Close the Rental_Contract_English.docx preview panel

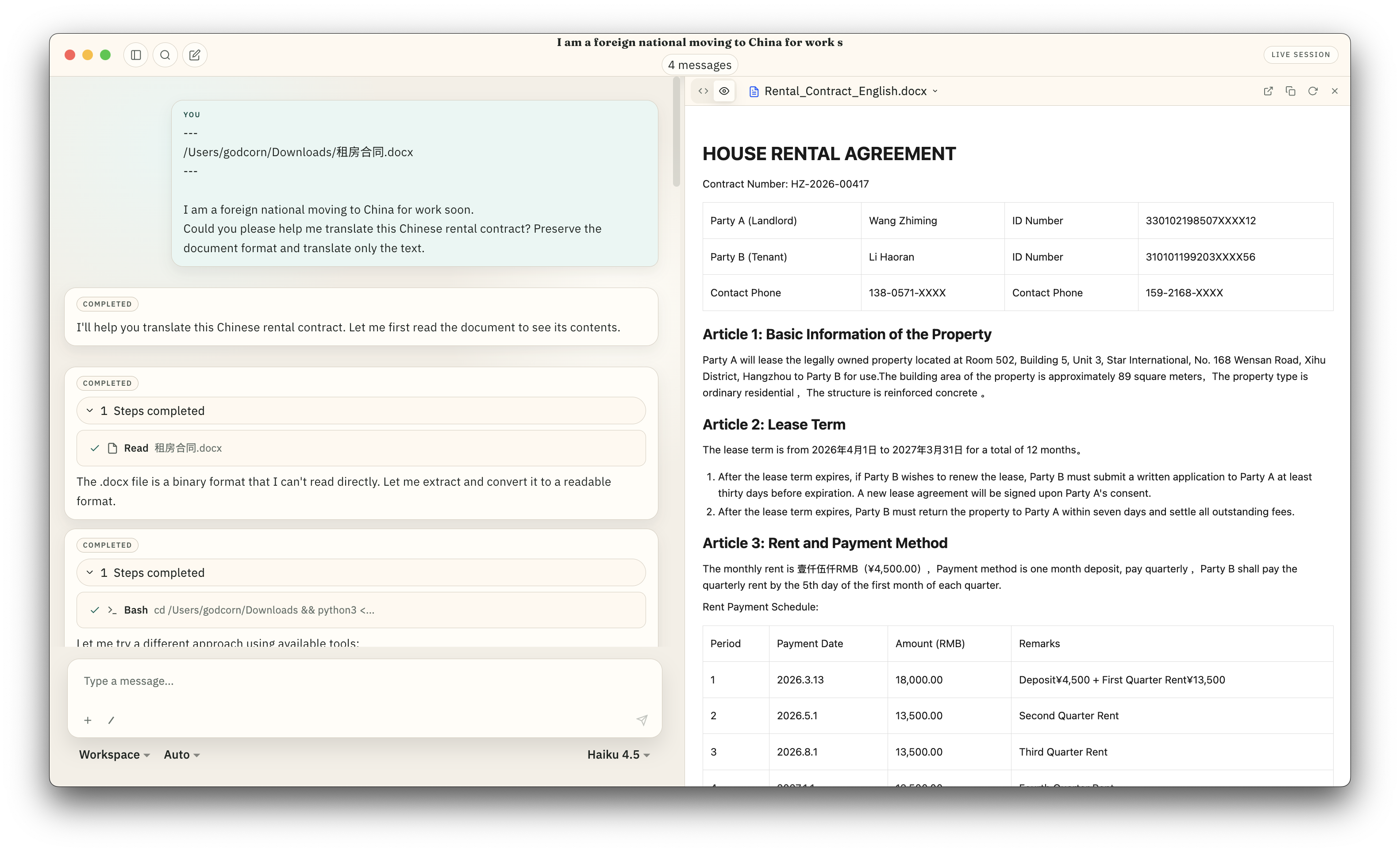[x=1335, y=91]
